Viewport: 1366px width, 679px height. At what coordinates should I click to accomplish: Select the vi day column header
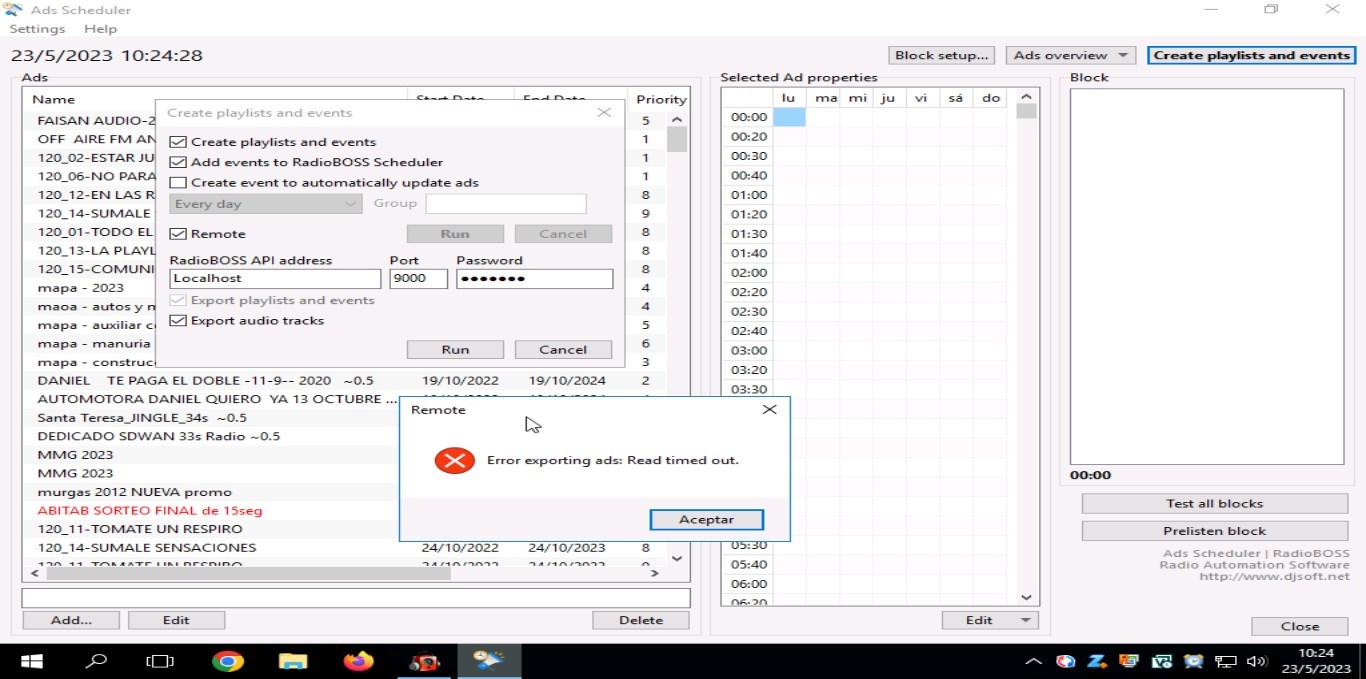(921, 97)
